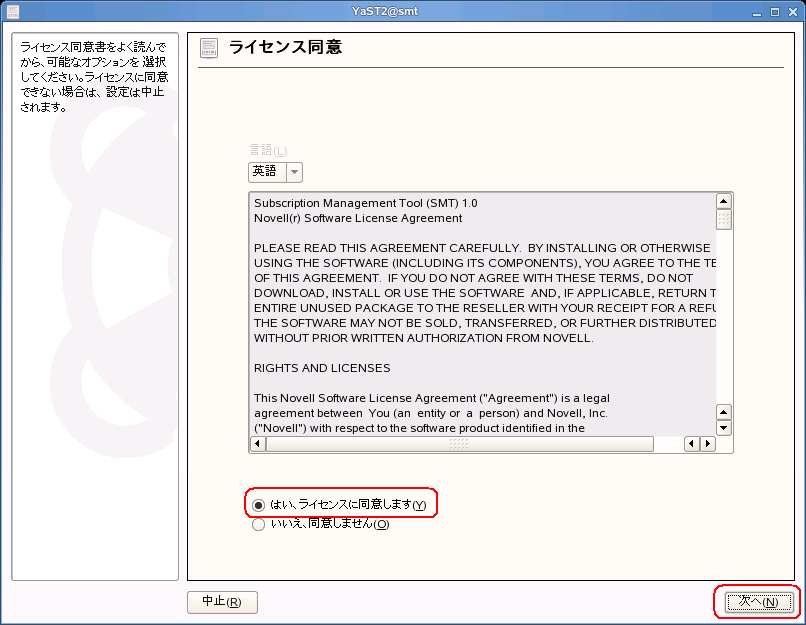Open the 言語 language dropdown arrow
The image size is (806, 625).
click(x=294, y=172)
